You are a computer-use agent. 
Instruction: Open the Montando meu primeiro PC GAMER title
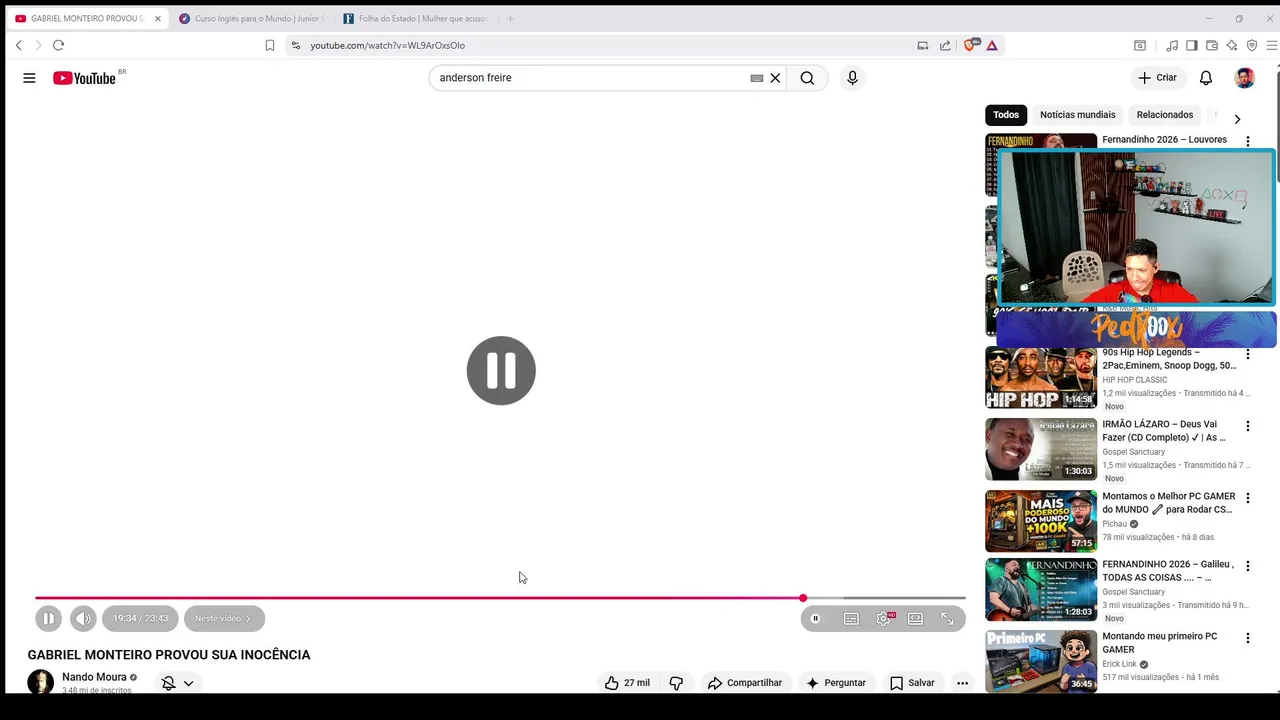(1160, 643)
